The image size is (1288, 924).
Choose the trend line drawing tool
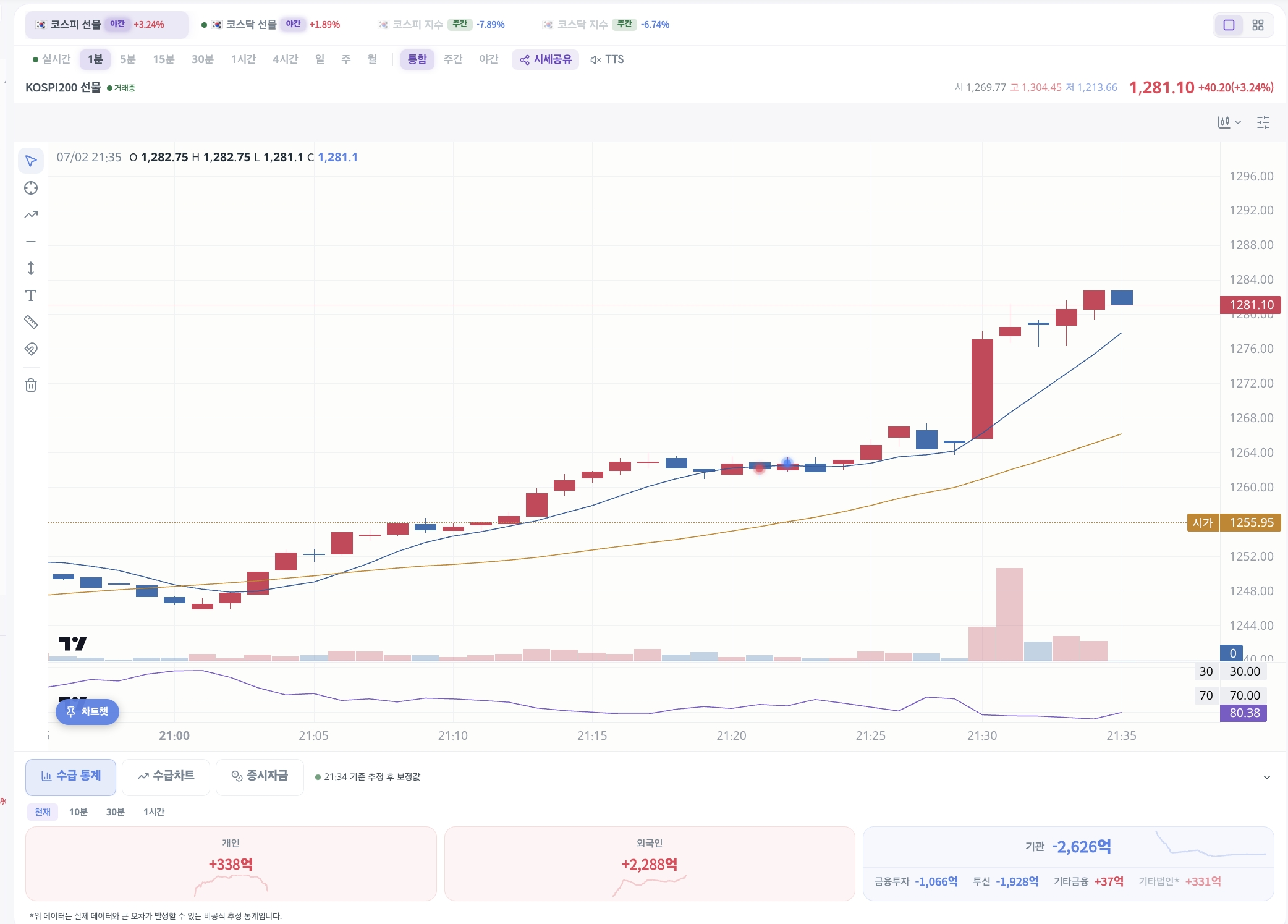pos(31,215)
